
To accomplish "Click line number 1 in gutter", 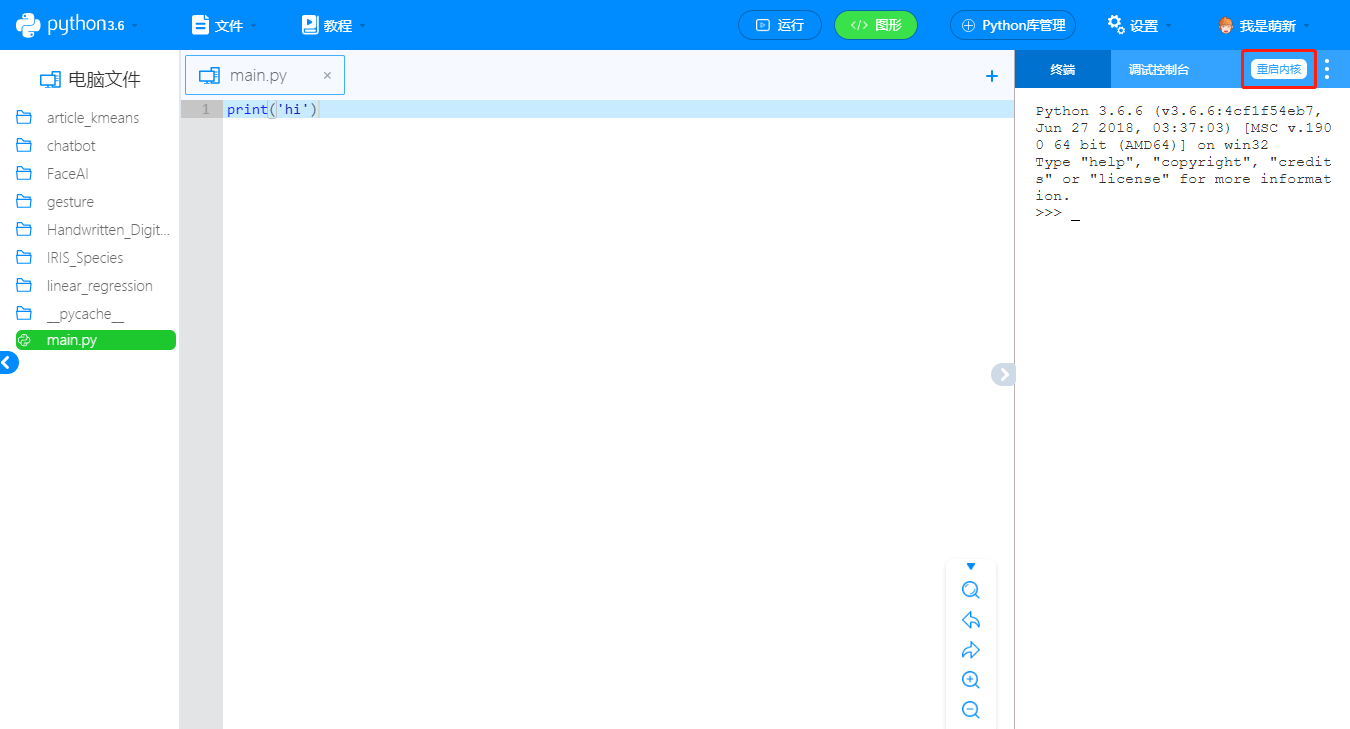I will pos(205,109).
